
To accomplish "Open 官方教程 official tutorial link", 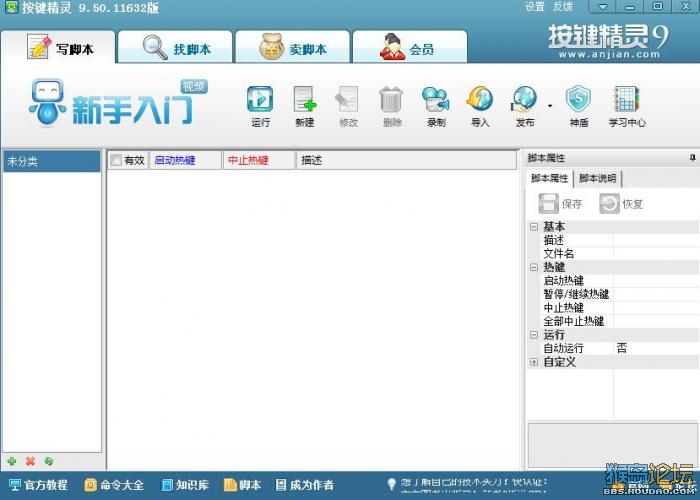I will 38,485.
